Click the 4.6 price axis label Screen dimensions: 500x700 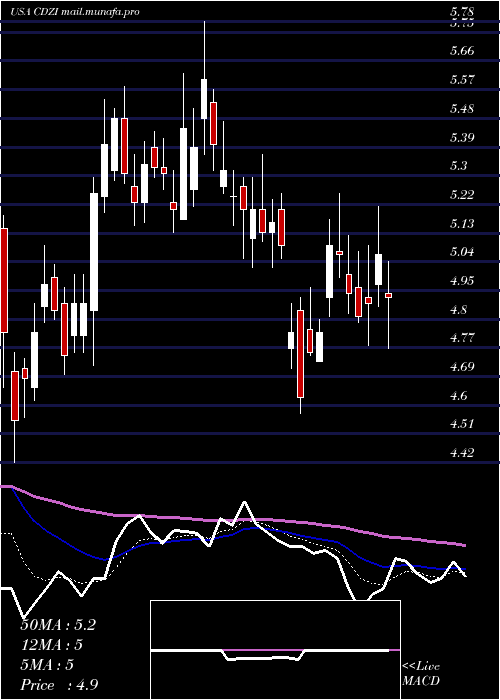click(458, 396)
